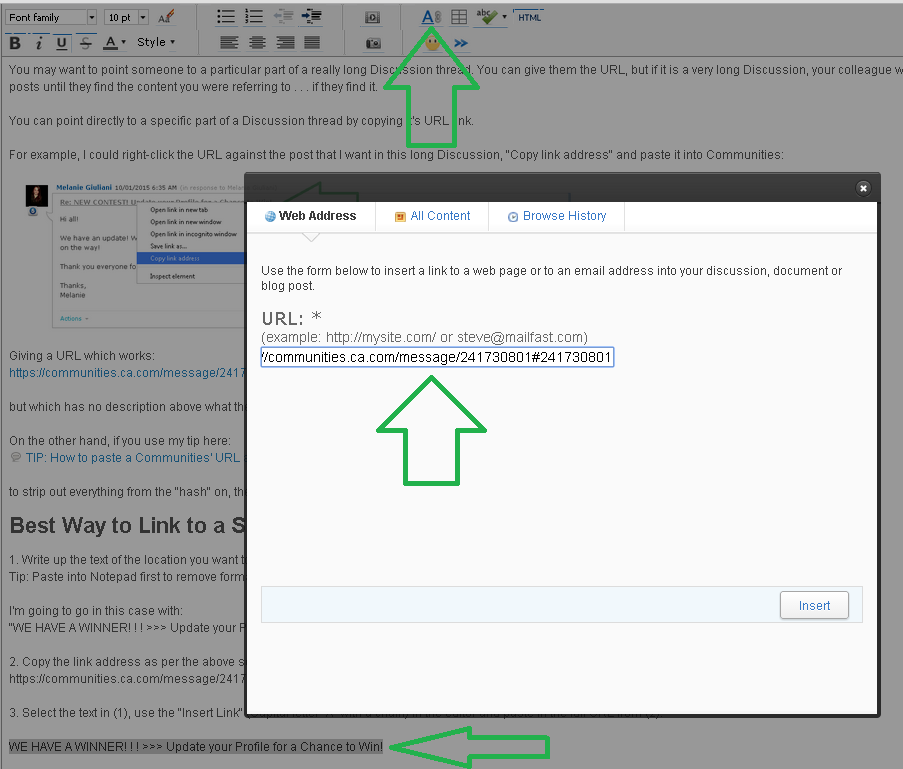The height and width of the screenshot is (769, 903).
Task: Switch to the Browse History tab
Action: coord(557,216)
